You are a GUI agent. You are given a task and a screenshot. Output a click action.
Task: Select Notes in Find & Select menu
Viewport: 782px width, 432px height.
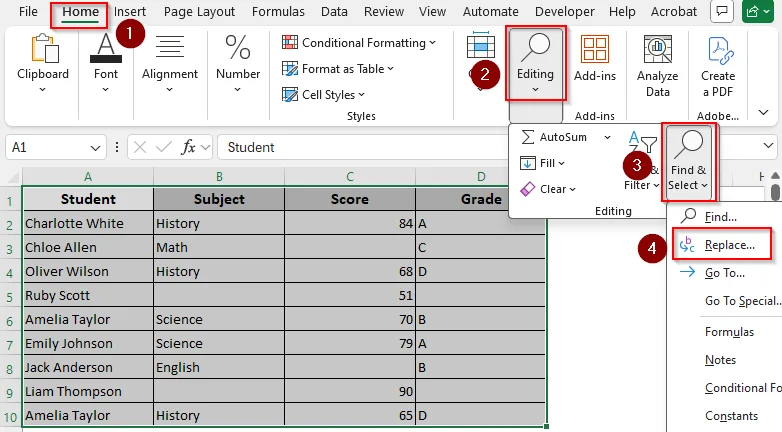(720, 360)
